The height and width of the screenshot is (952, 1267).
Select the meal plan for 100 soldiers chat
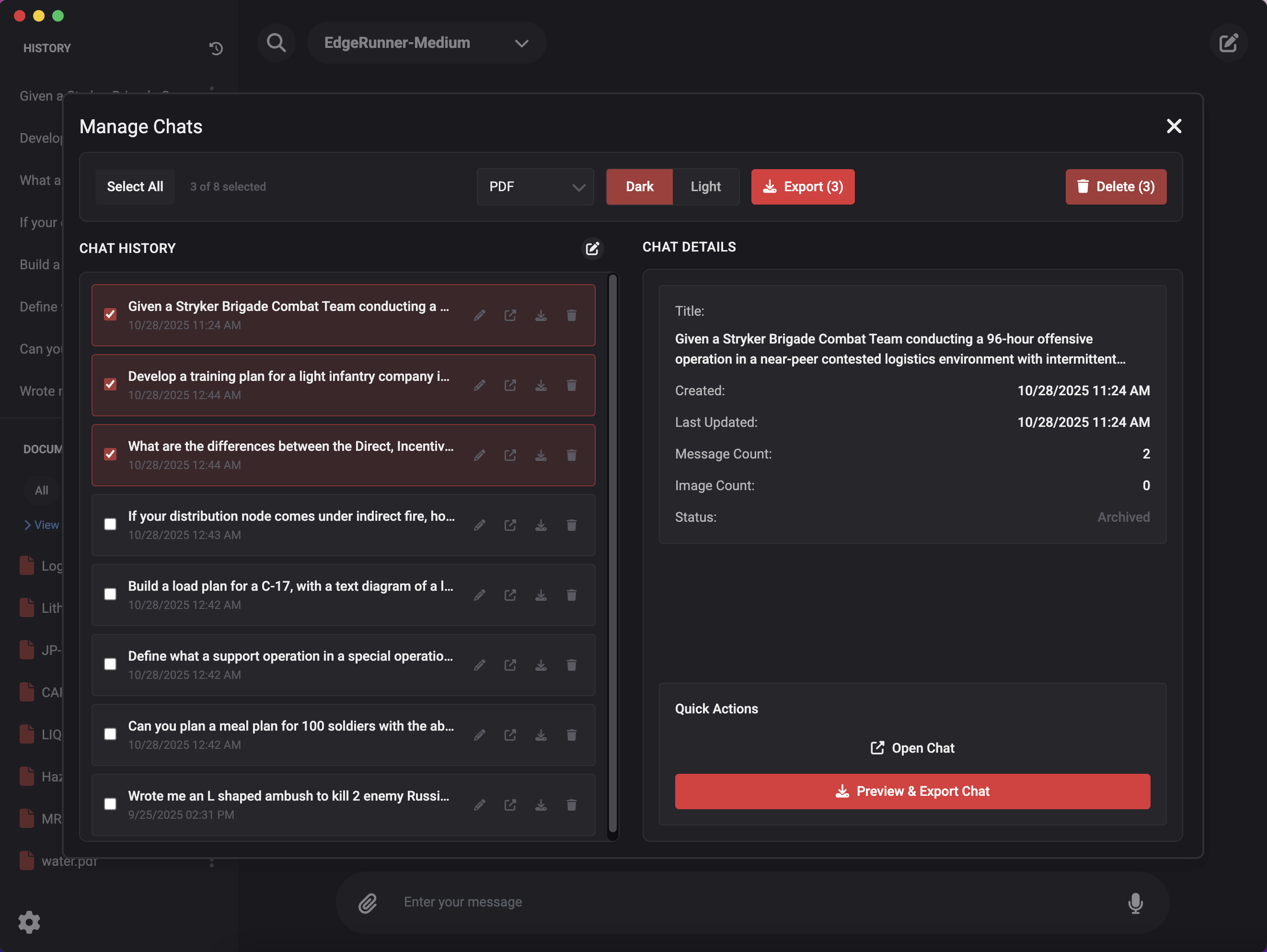point(110,734)
